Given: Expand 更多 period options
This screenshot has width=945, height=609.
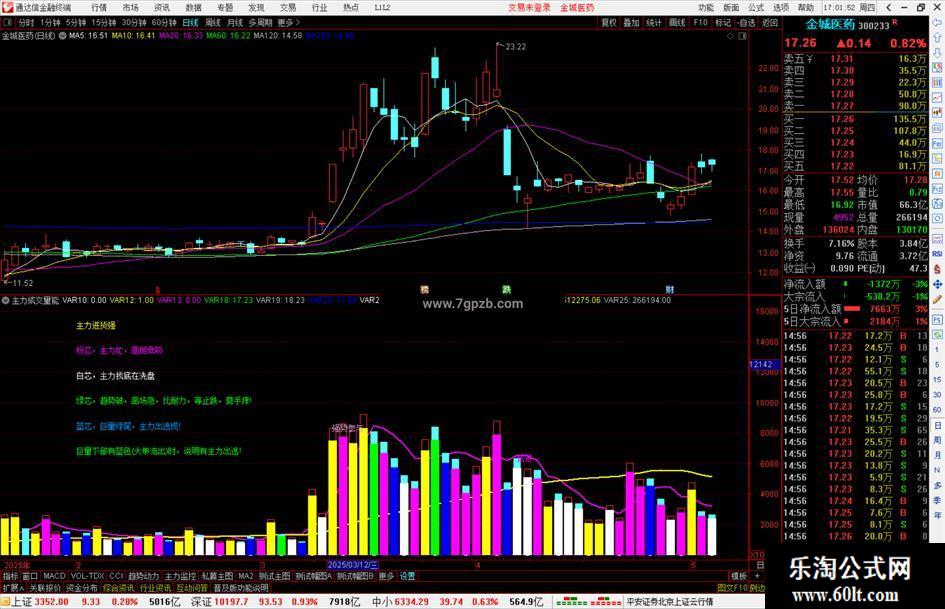Looking at the screenshot, I should pyautogui.click(x=289, y=22).
